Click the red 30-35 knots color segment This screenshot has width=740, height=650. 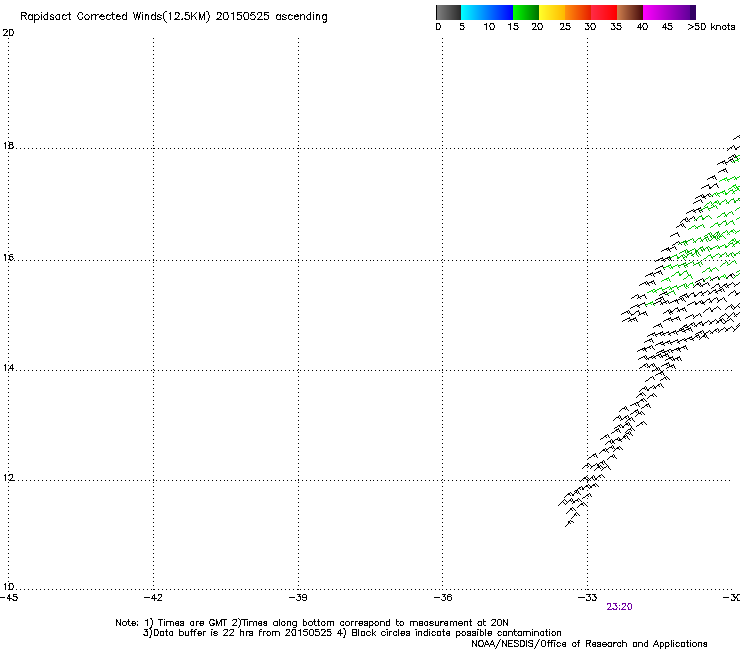click(604, 12)
